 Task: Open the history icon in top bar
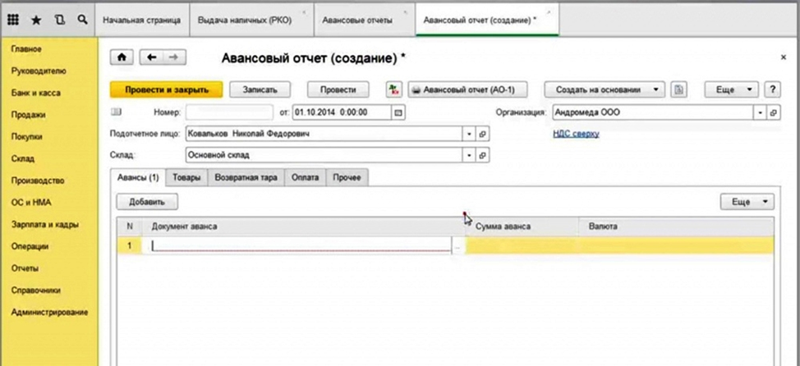coord(60,20)
